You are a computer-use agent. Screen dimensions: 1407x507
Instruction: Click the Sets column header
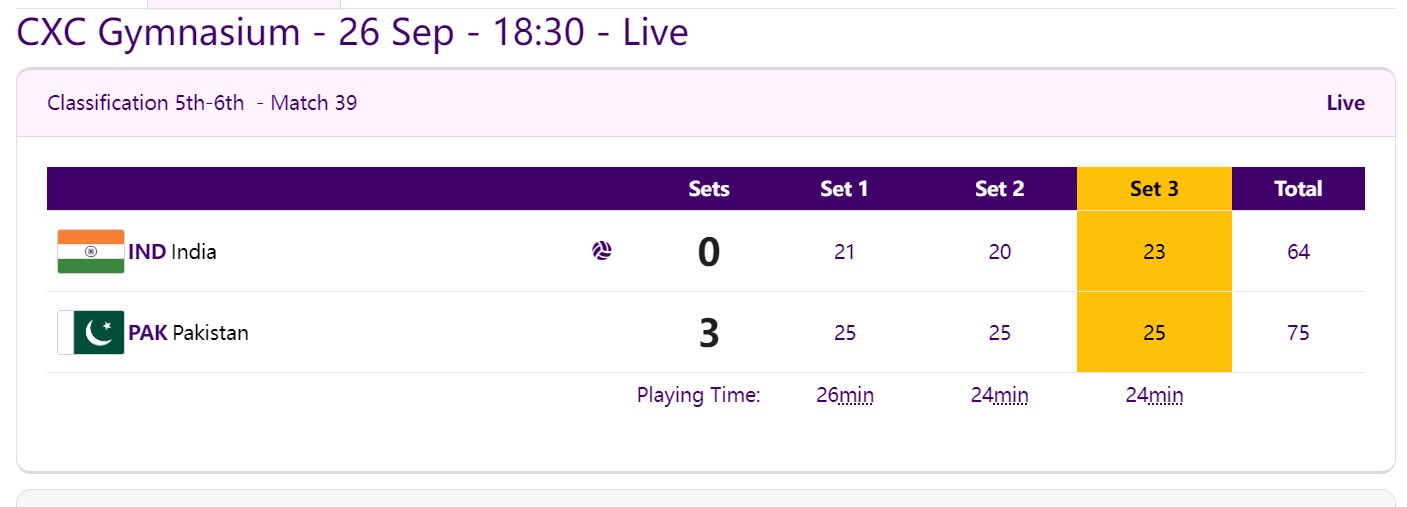click(x=709, y=189)
